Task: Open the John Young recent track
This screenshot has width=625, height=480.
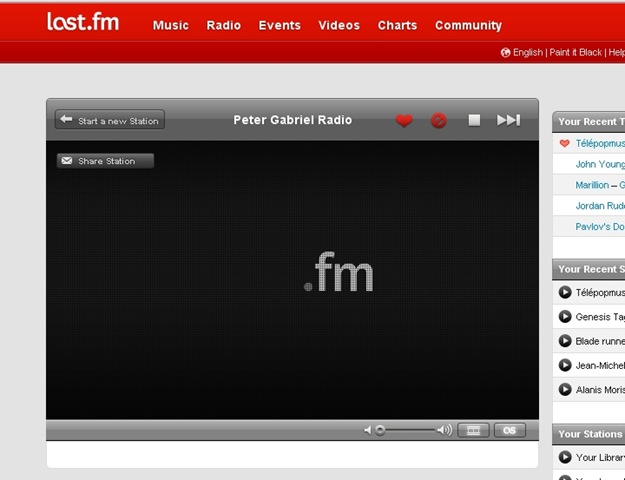Action: [600, 164]
